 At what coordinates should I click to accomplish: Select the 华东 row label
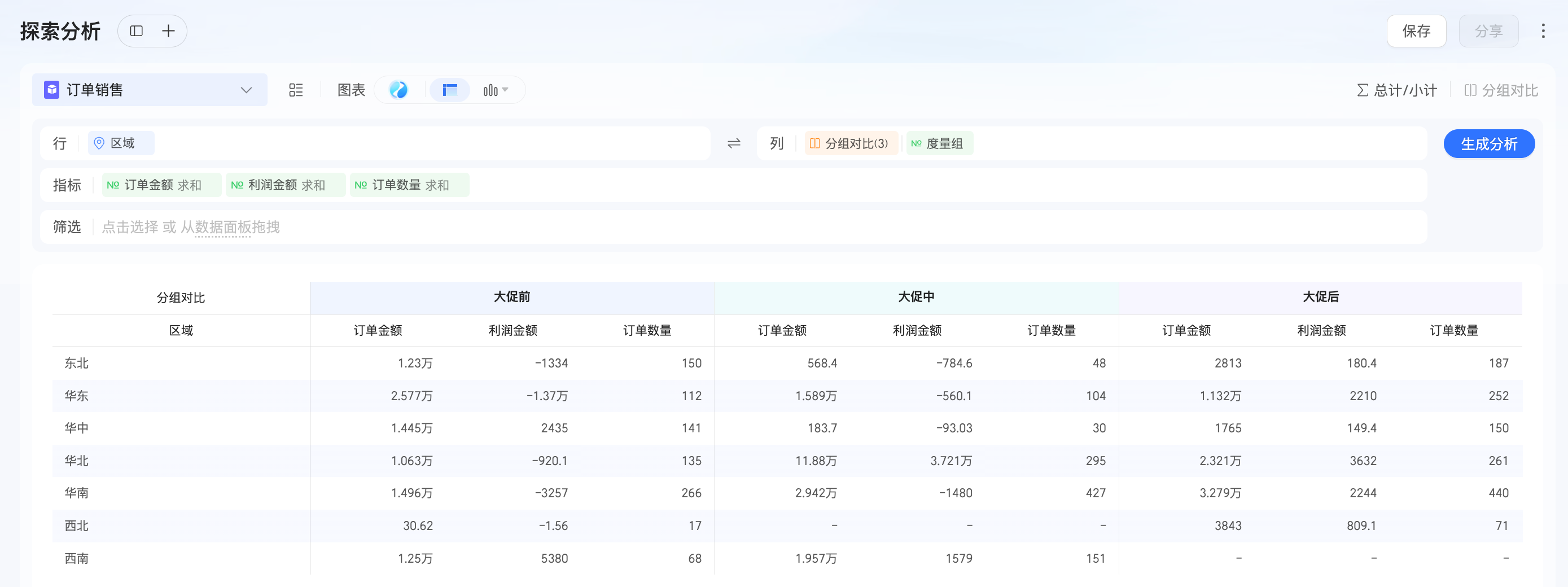pos(77,396)
